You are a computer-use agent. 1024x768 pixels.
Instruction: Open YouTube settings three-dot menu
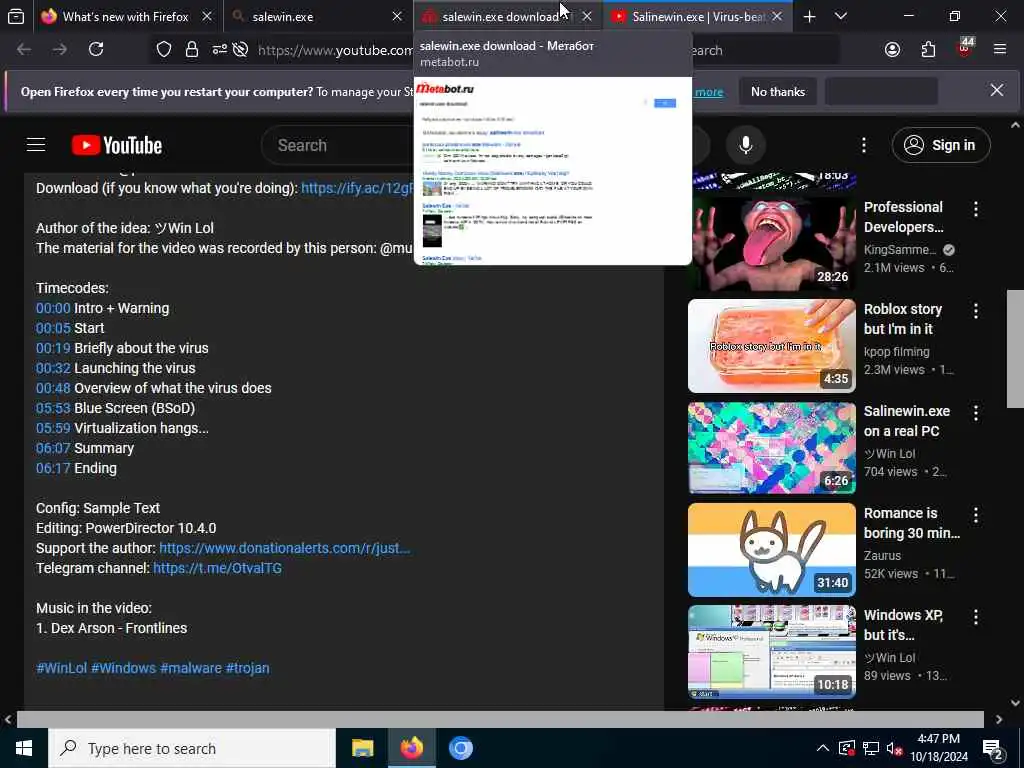coord(863,145)
